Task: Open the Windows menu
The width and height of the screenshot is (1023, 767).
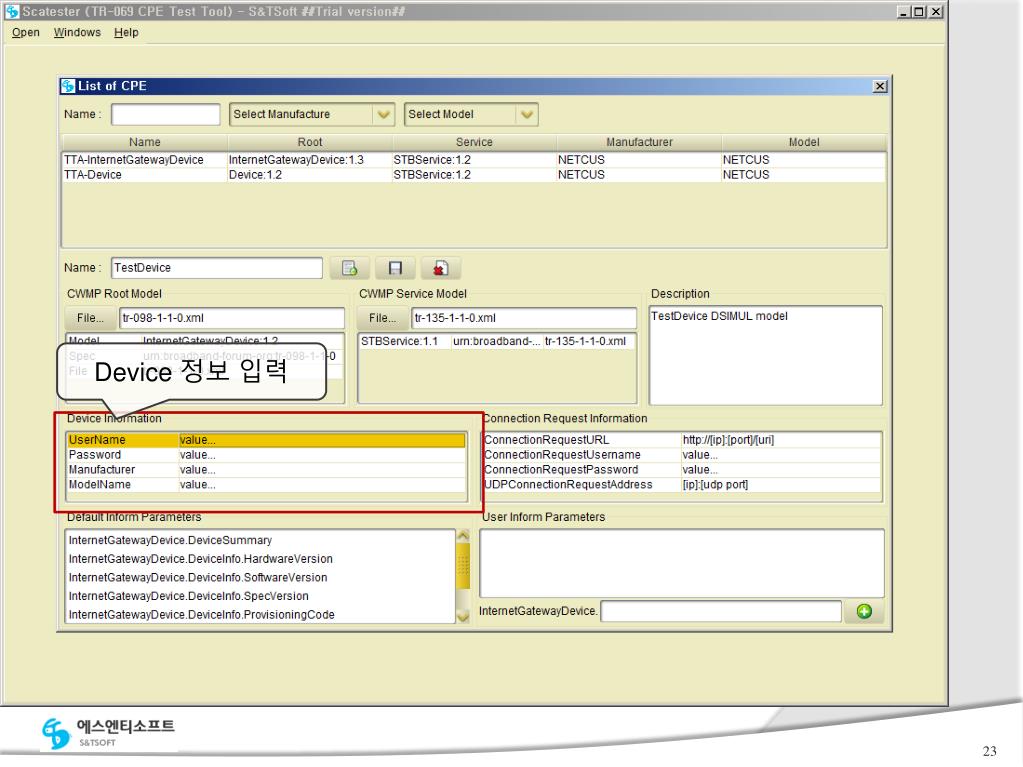Action: click(x=77, y=33)
